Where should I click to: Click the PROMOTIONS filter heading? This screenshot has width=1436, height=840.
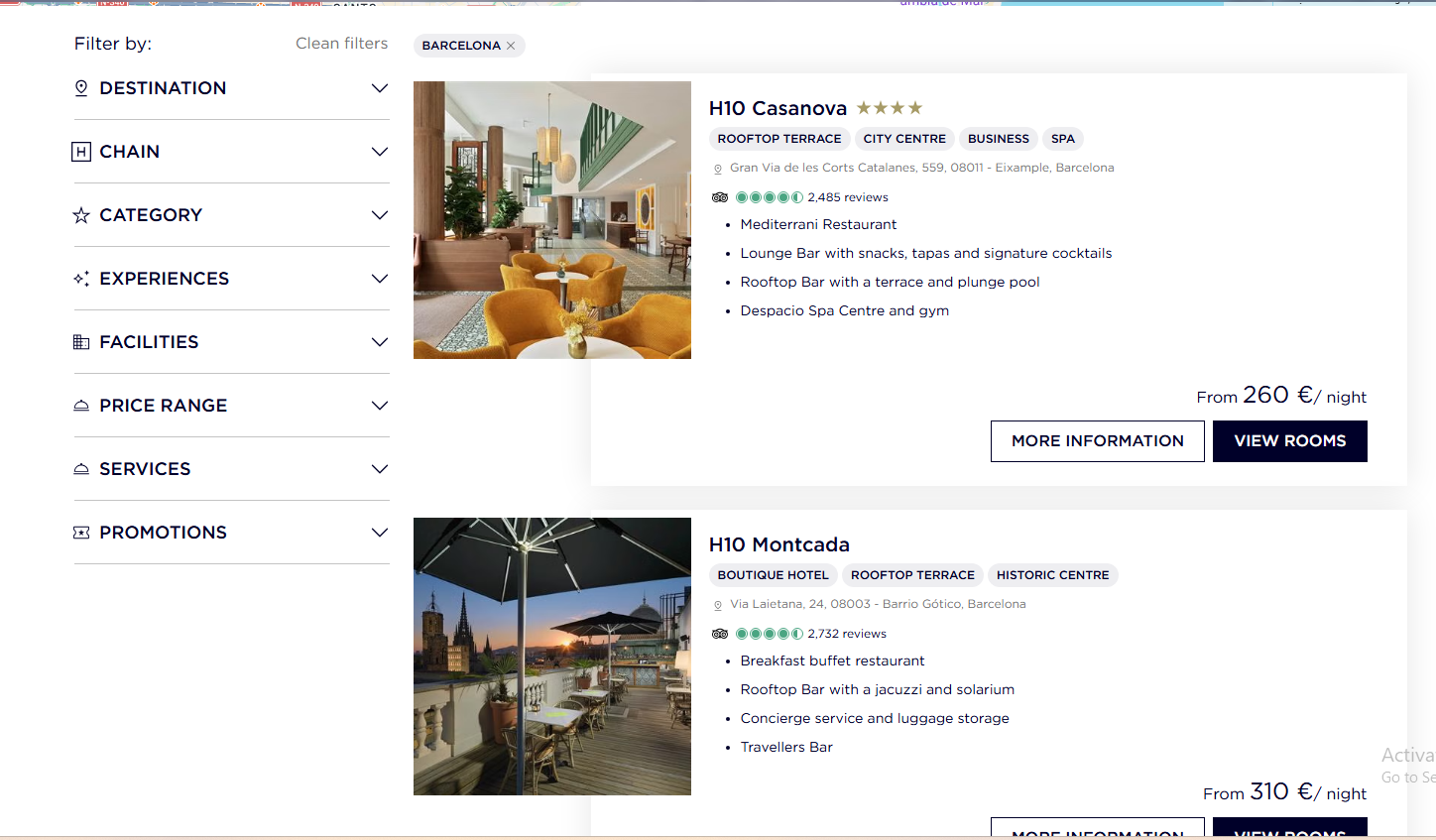click(x=164, y=533)
